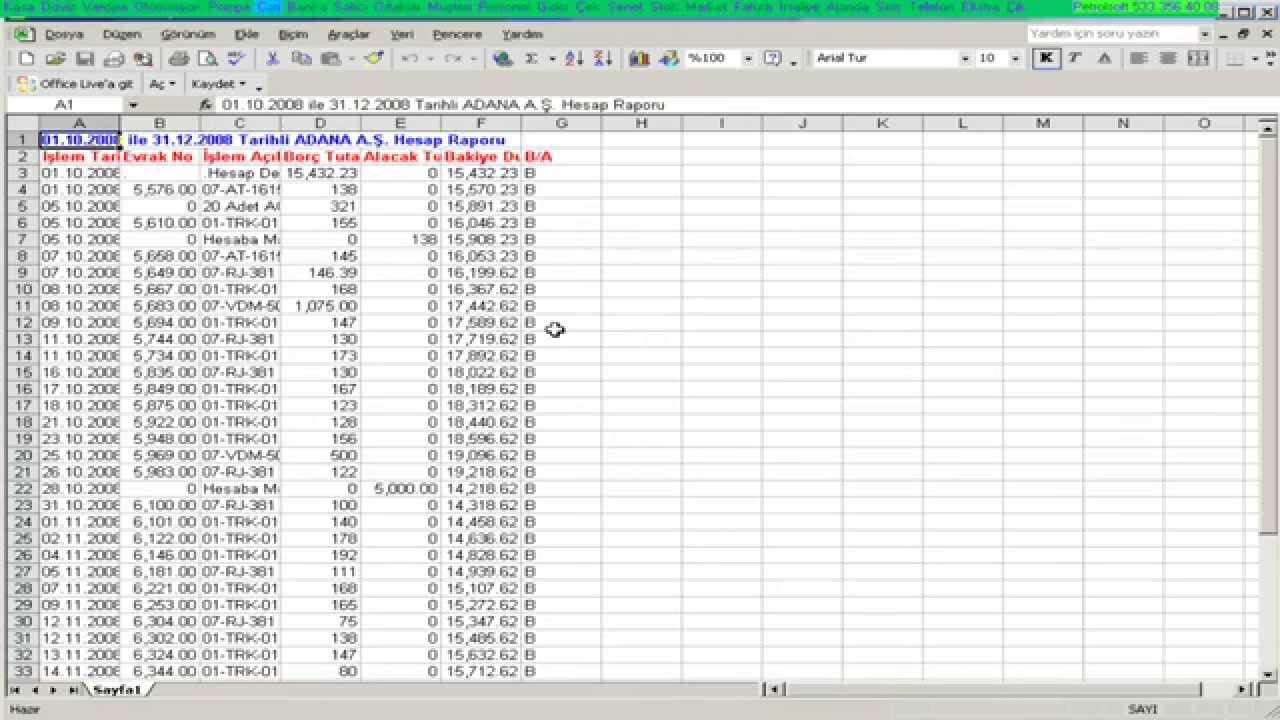
Task: Open the Araçlar menu
Action: click(349, 34)
